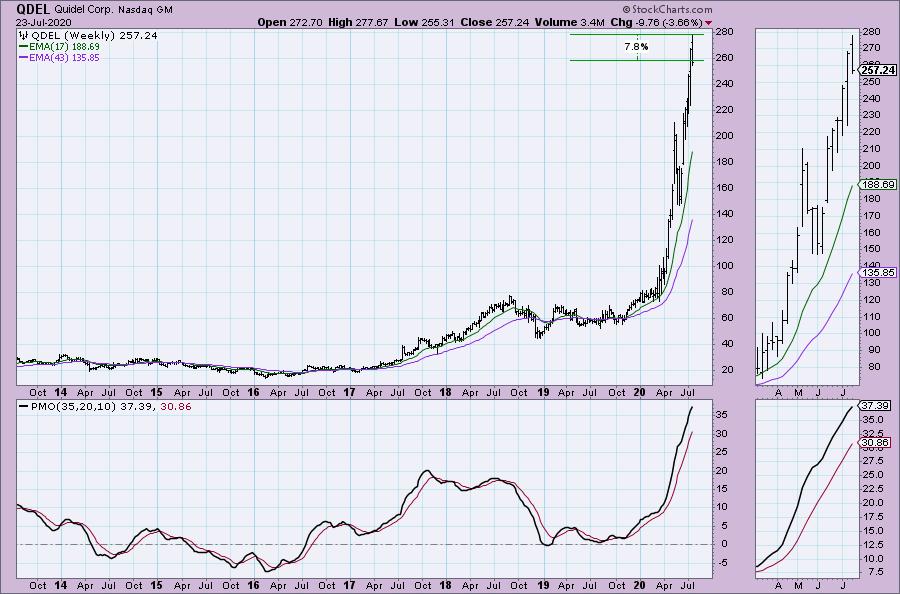This screenshot has width=900, height=594.
Task: Click the 135.85 EMA tag on zoom panel
Action: click(x=878, y=273)
